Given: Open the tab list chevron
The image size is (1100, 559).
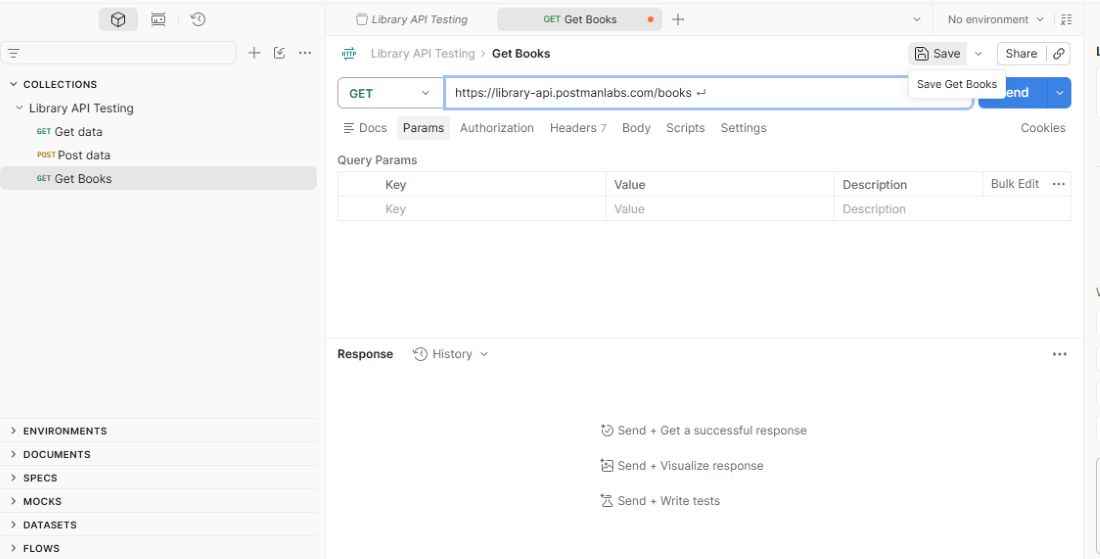Looking at the screenshot, I should 916,20.
